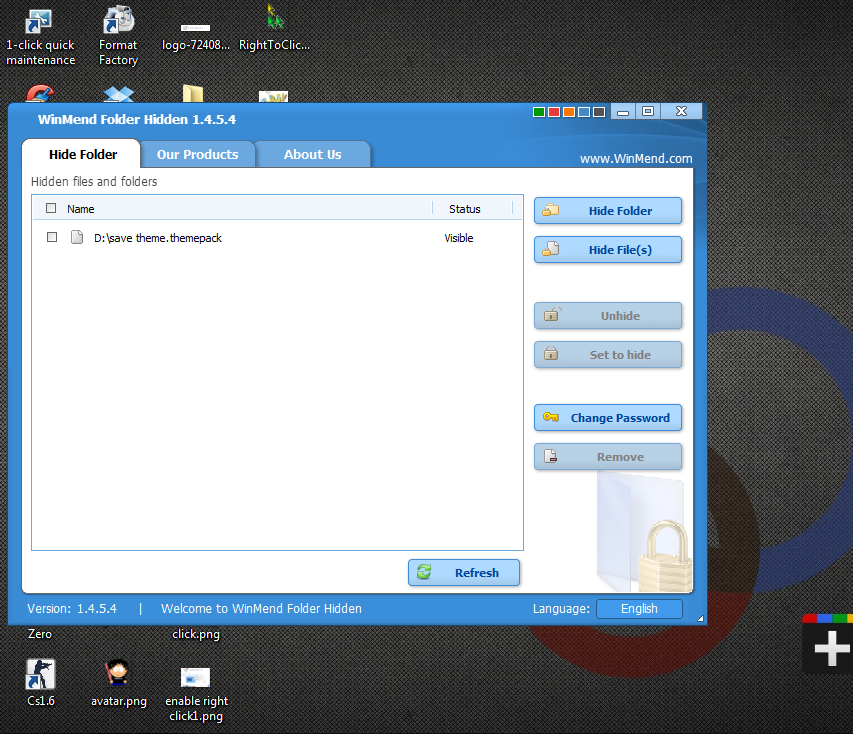
Task: Launch Cs1.6 from the desktop
Action: 40,673
